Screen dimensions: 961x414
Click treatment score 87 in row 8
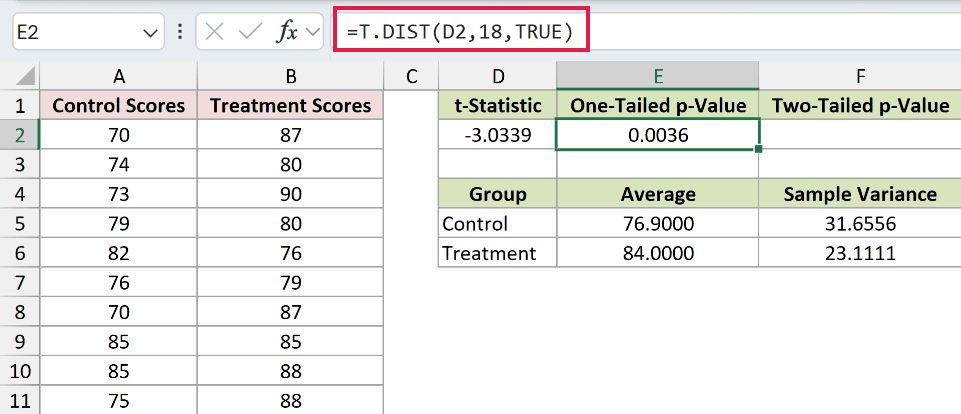coord(291,312)
